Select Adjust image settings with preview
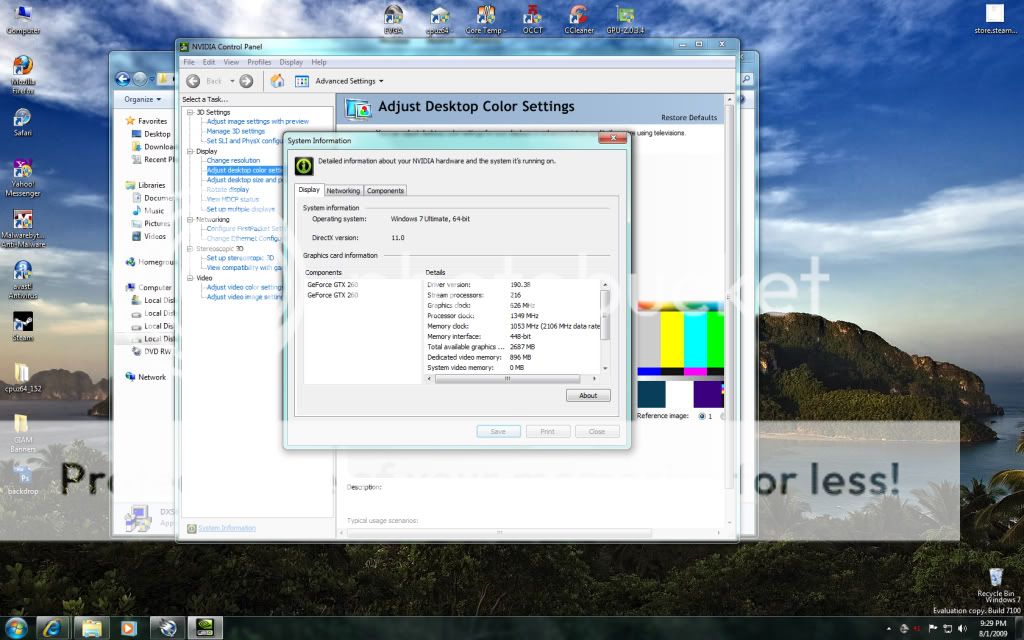1024x640 pixels. tap(257, 121)
